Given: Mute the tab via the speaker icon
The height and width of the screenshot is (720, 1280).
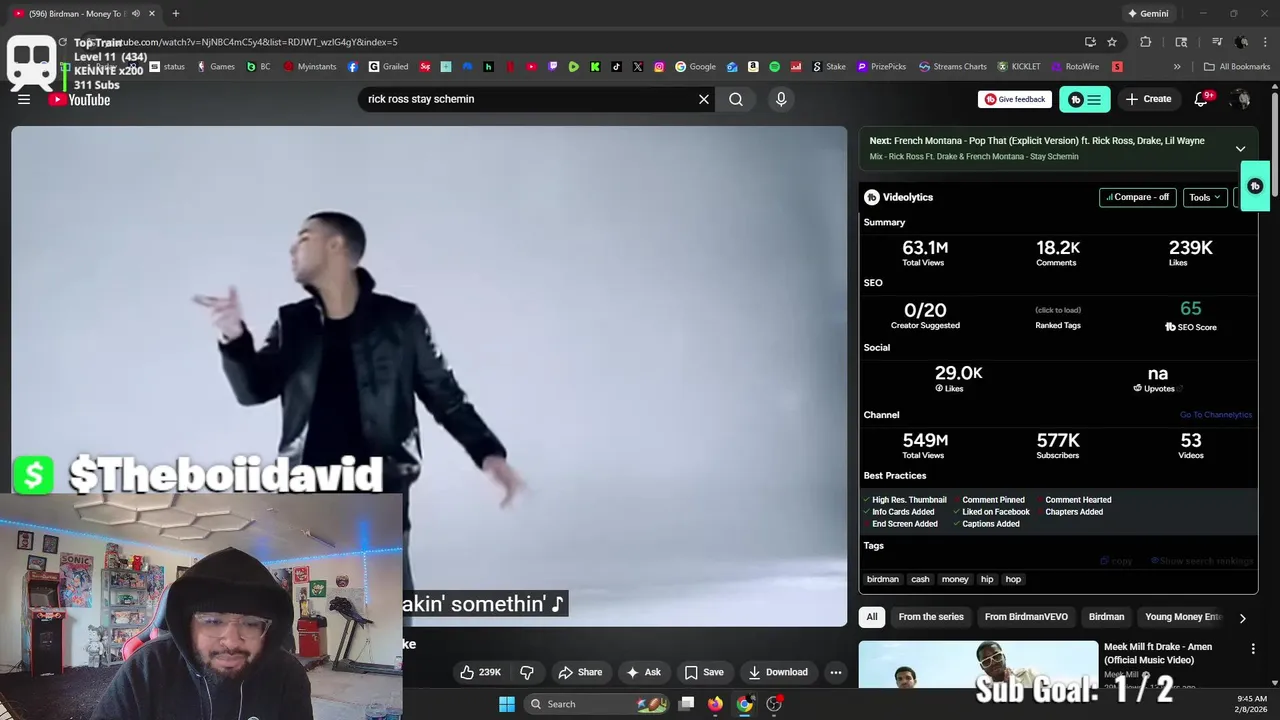Looking at the screenshot, I should coord(136,13).
